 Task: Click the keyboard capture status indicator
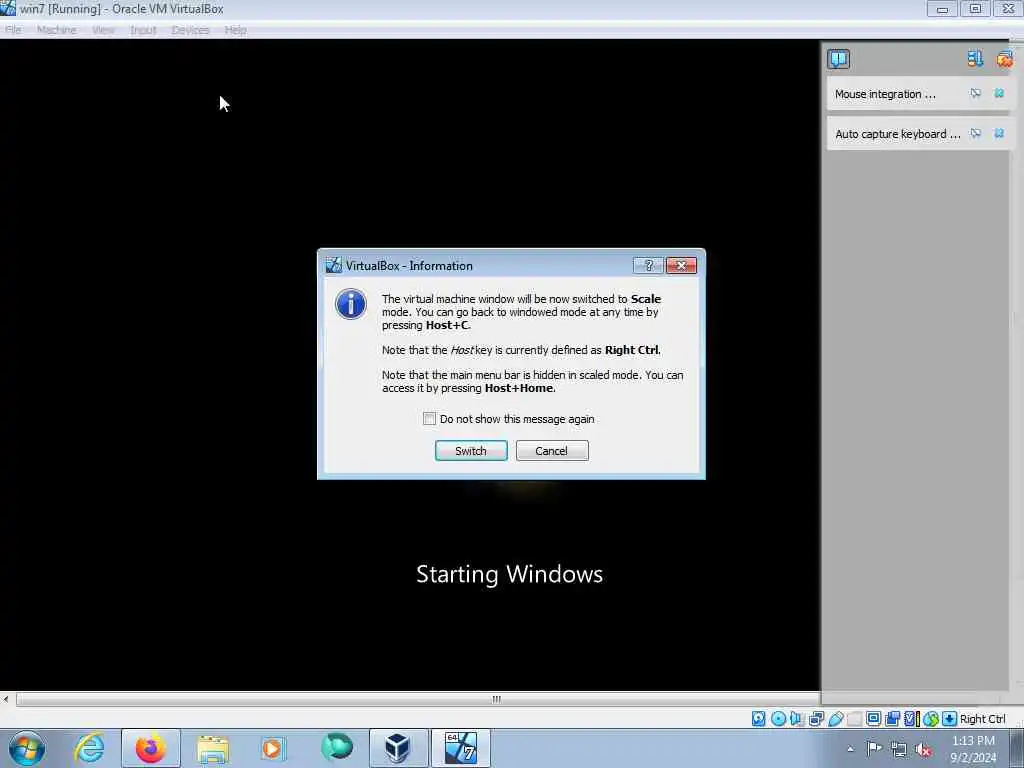pyautogui.click(x=950, y=718)
